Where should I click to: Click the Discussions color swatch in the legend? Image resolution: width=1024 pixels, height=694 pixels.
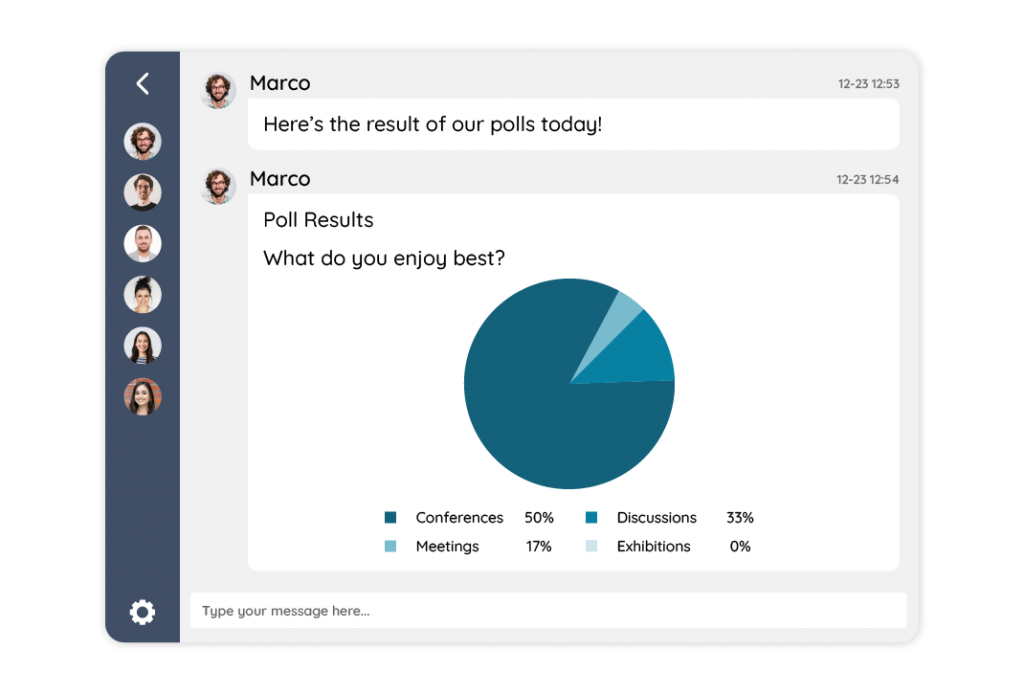tap(589, 518)
